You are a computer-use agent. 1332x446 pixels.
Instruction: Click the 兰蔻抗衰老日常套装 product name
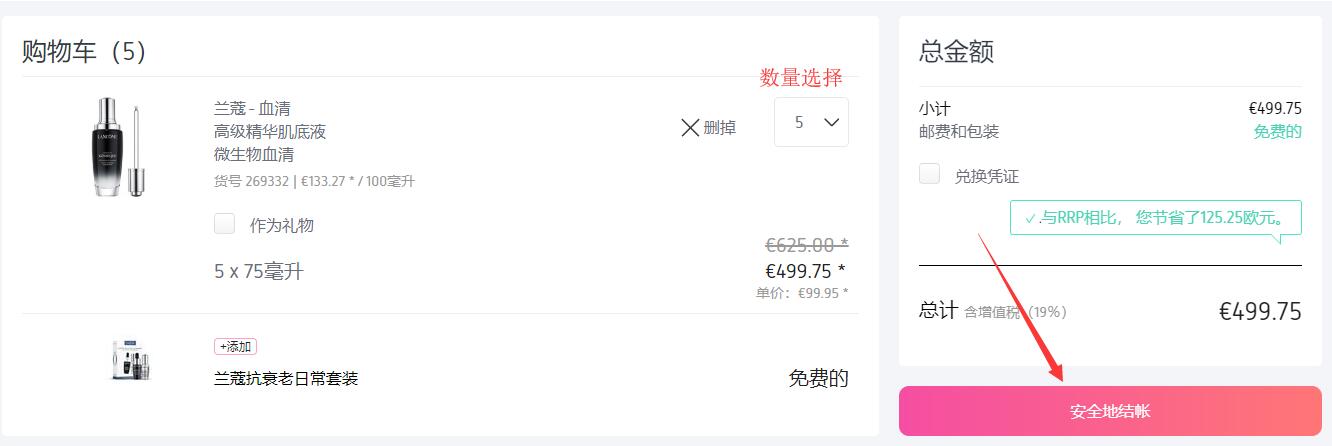[x=286, y=378]
